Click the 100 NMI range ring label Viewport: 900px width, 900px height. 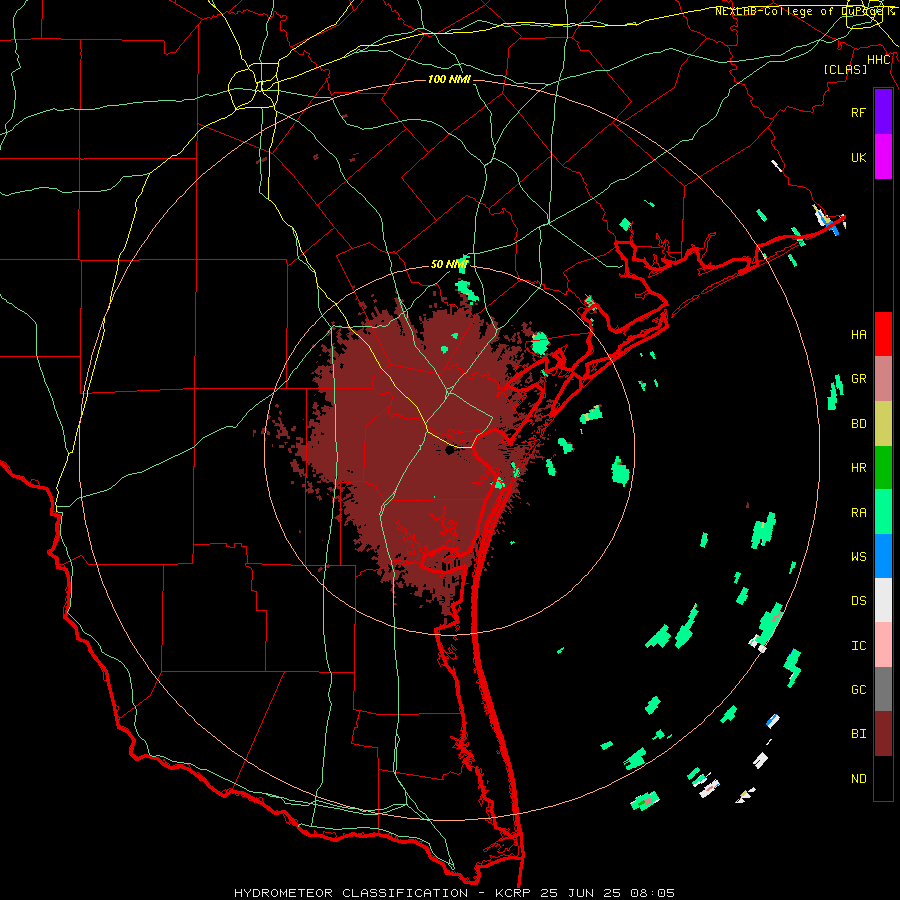pos(449,79)
